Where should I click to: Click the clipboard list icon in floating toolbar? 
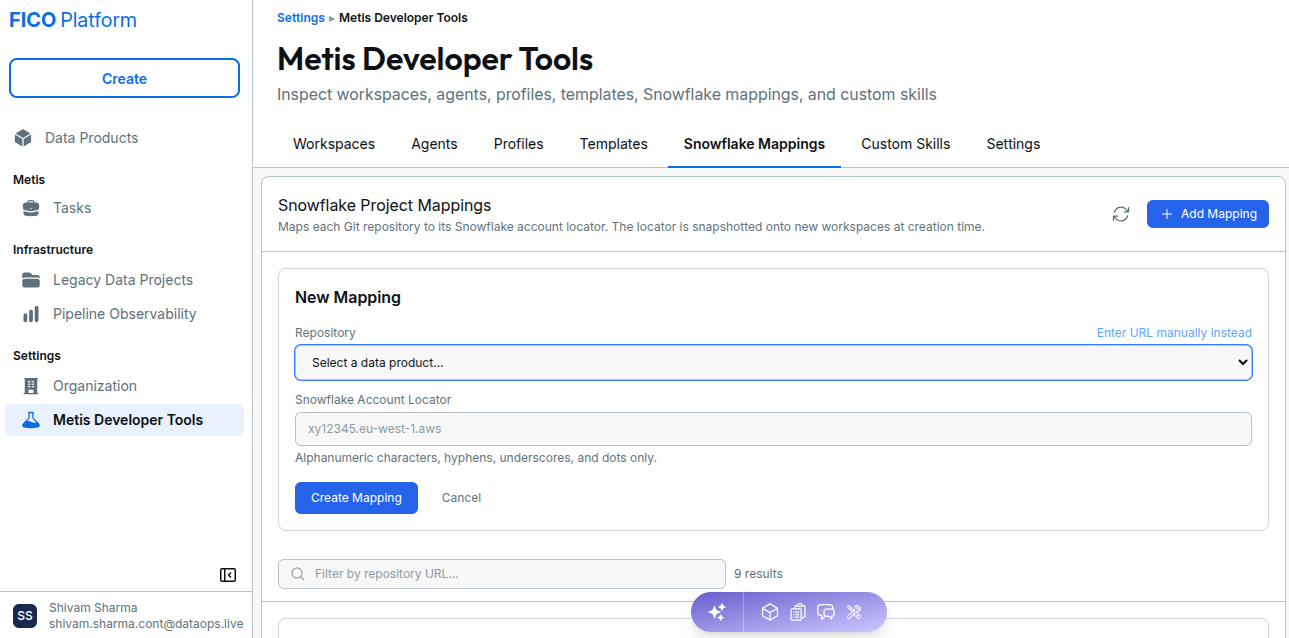click(x=798, y=612)
